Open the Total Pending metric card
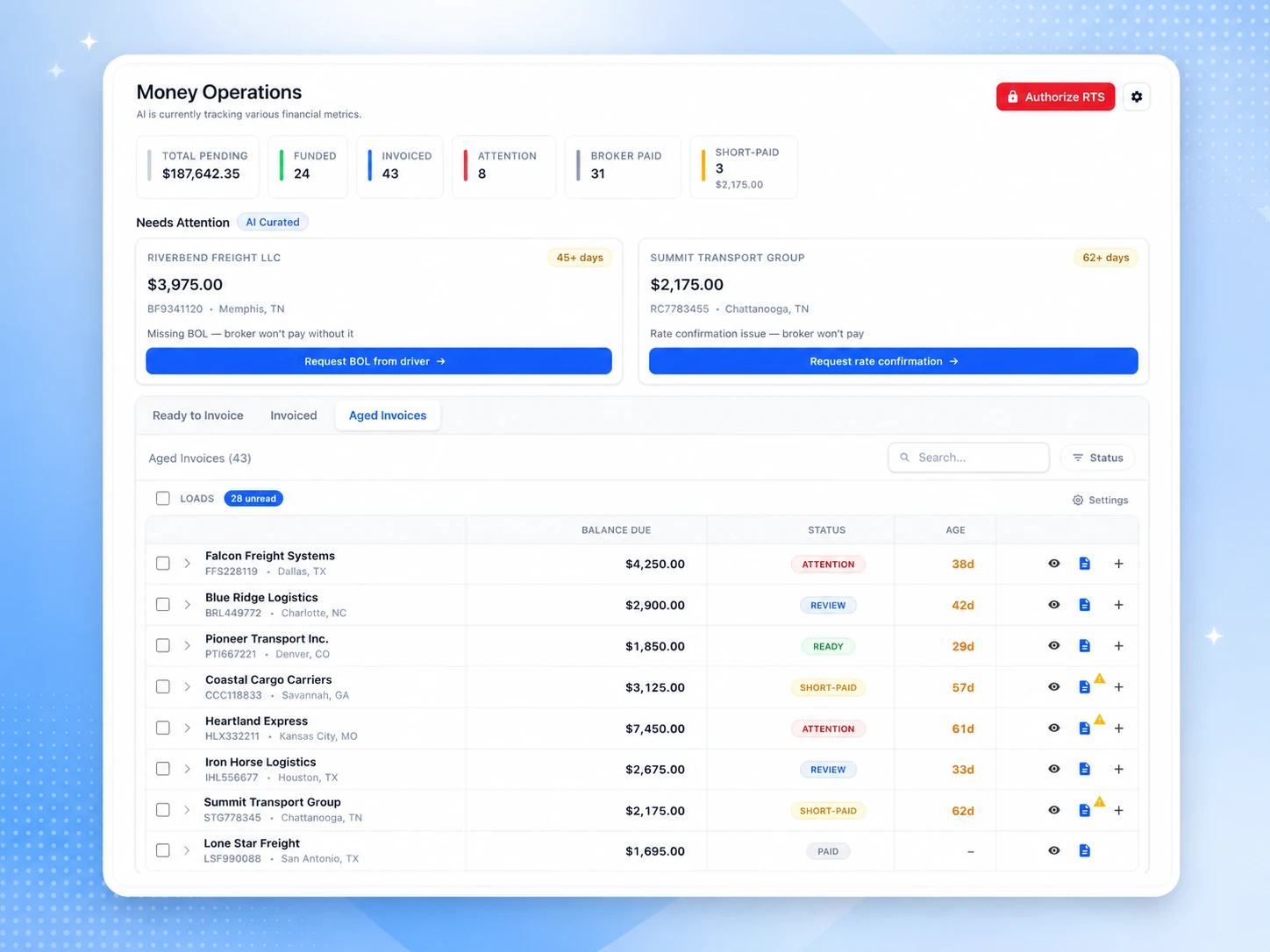The height and width of the screenshot is (952, 1270). 198,167
